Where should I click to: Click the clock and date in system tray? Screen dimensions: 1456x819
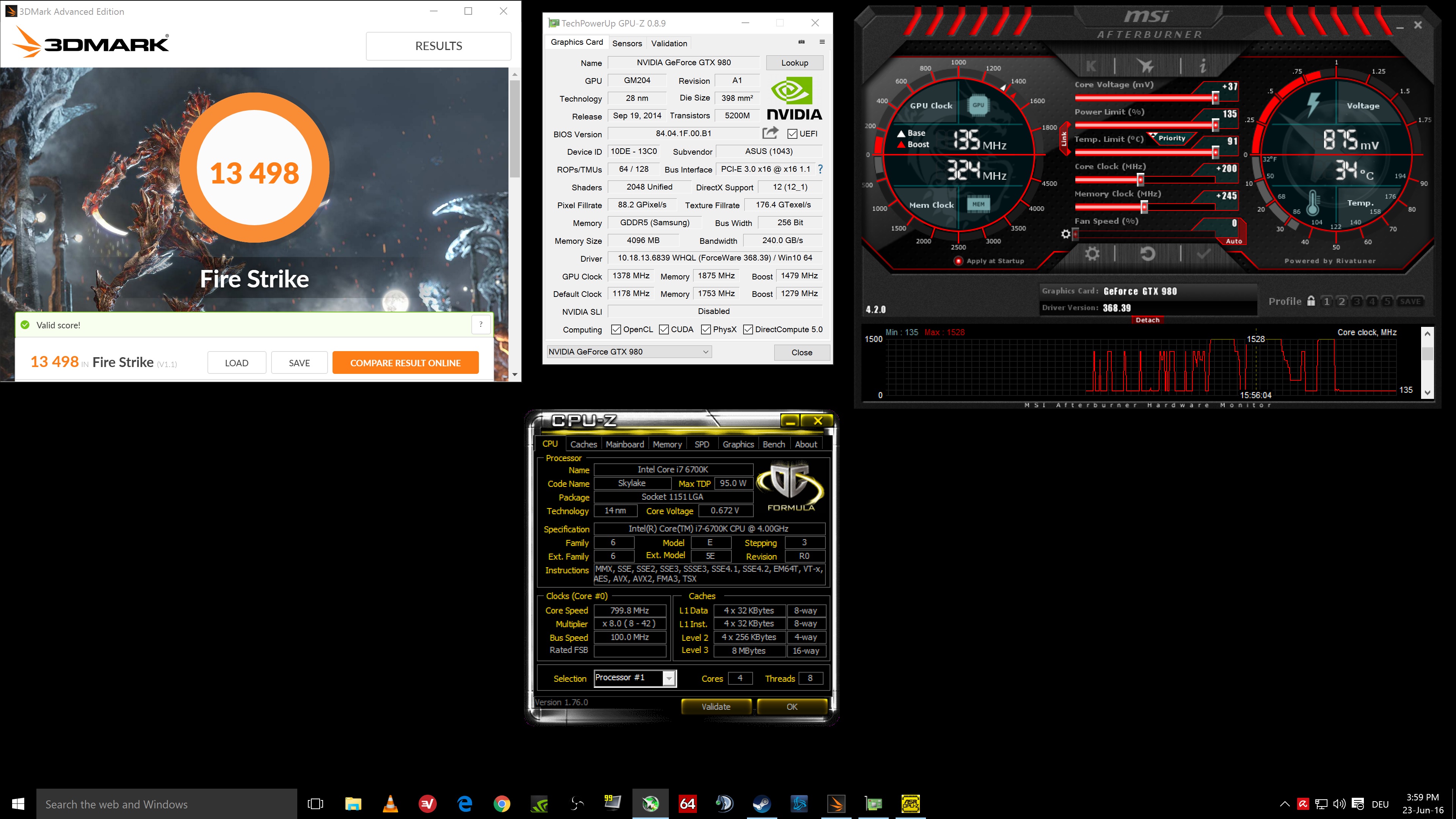click(1423, 804)
